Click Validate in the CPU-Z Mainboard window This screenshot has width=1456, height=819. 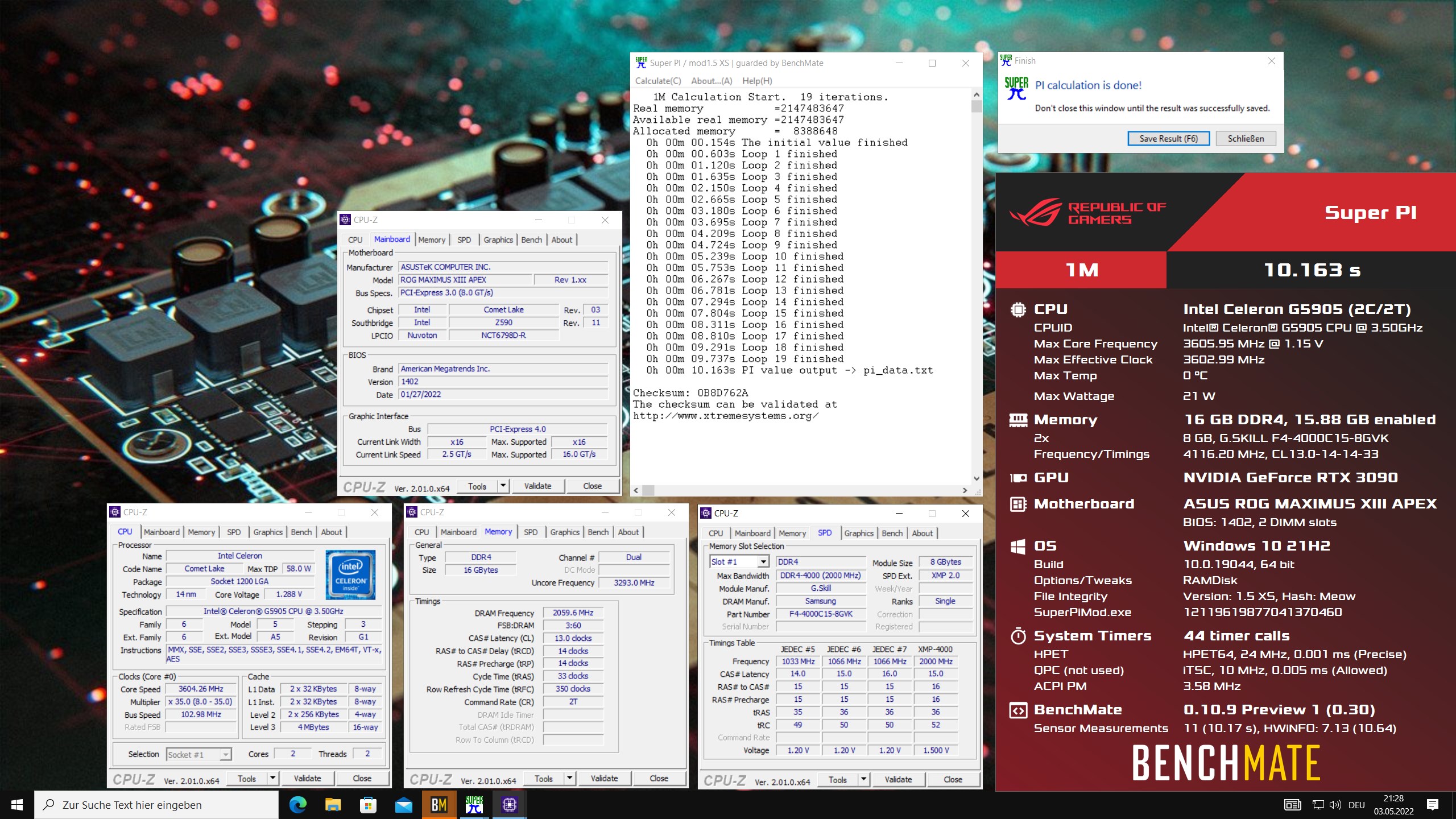point(537,486)
